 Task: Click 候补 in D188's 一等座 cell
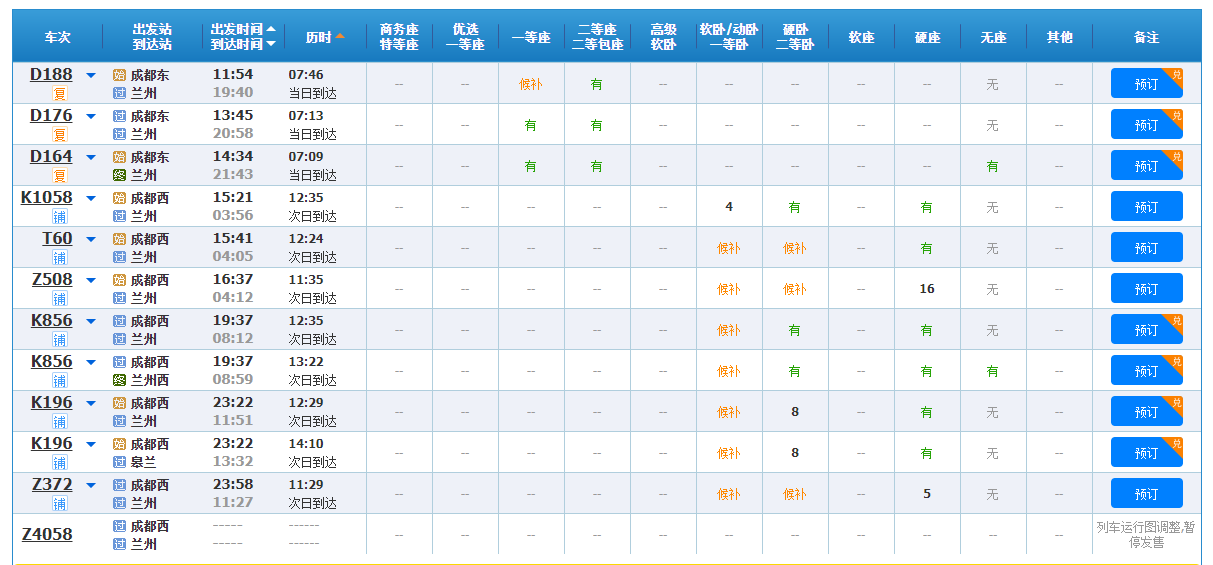pos(530,84)
